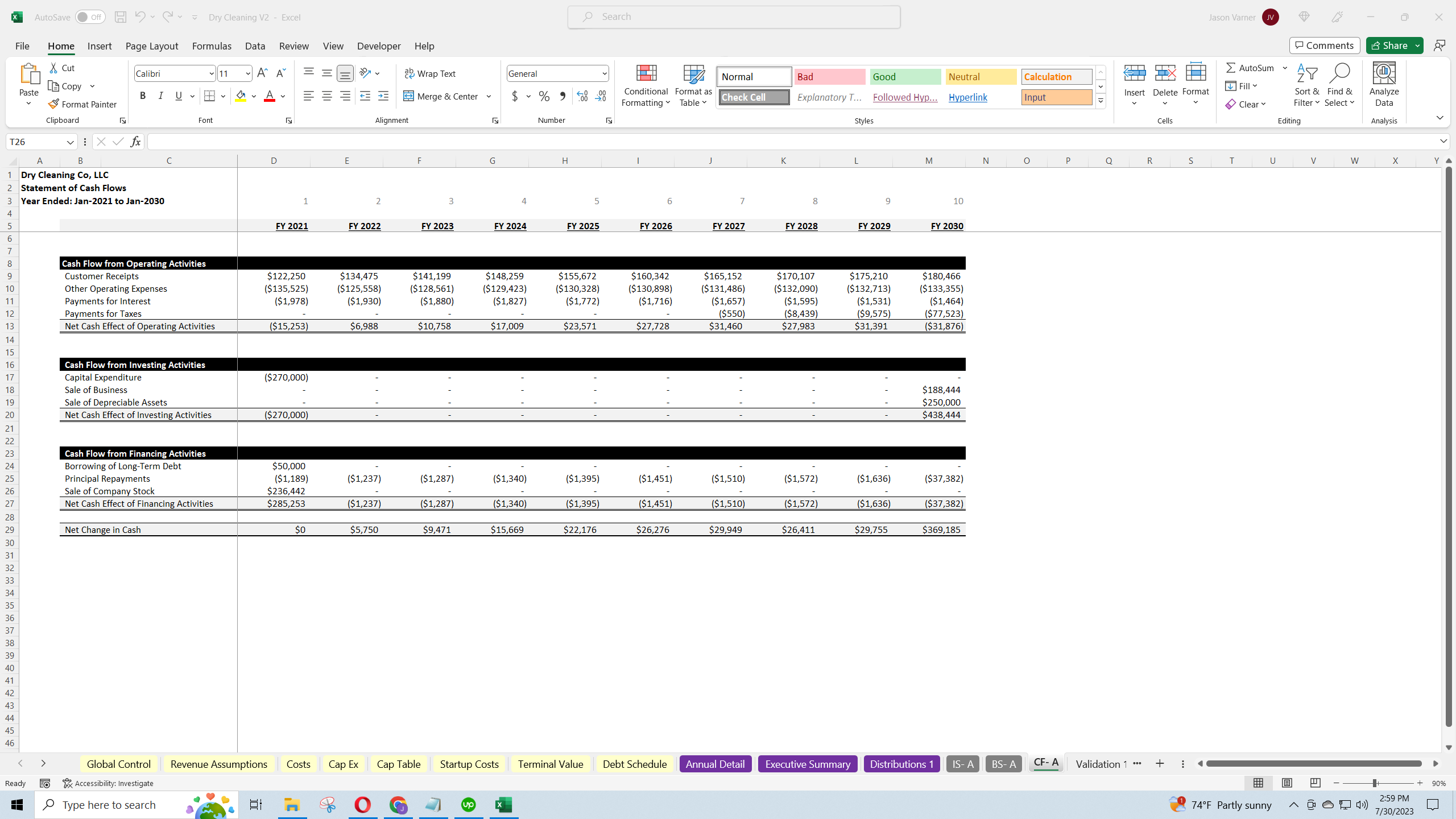Click the Increase Decimal icon
Image resolution: width=1456 pixels, height=819 pixels.
pos(581,96)
